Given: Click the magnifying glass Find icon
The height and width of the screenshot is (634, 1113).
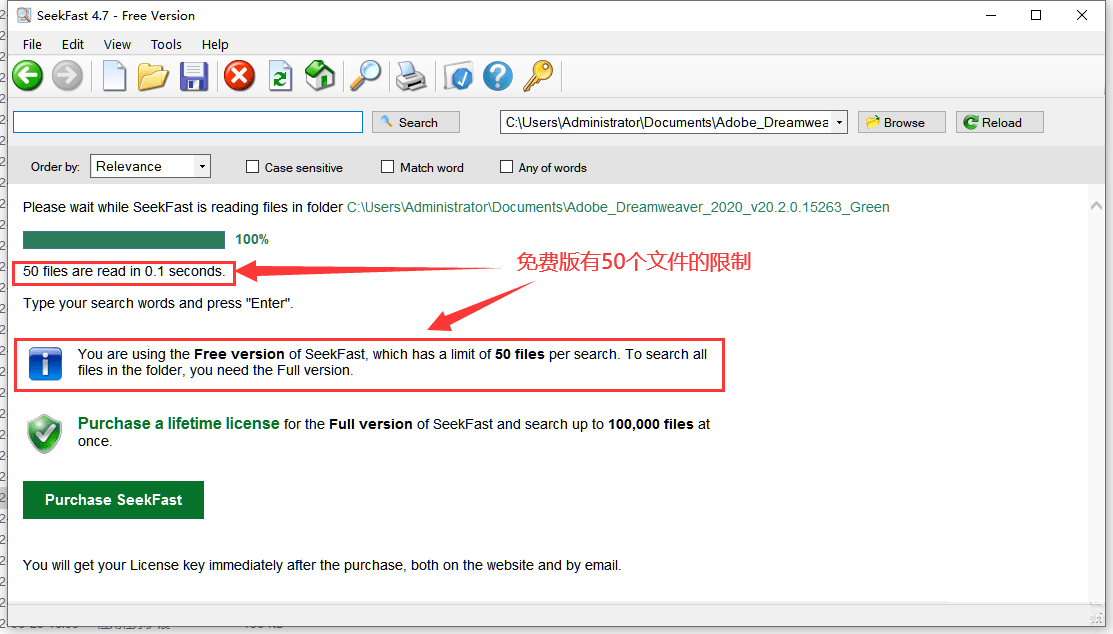Looking at the screenshot, I should click(x=366, y=76).
